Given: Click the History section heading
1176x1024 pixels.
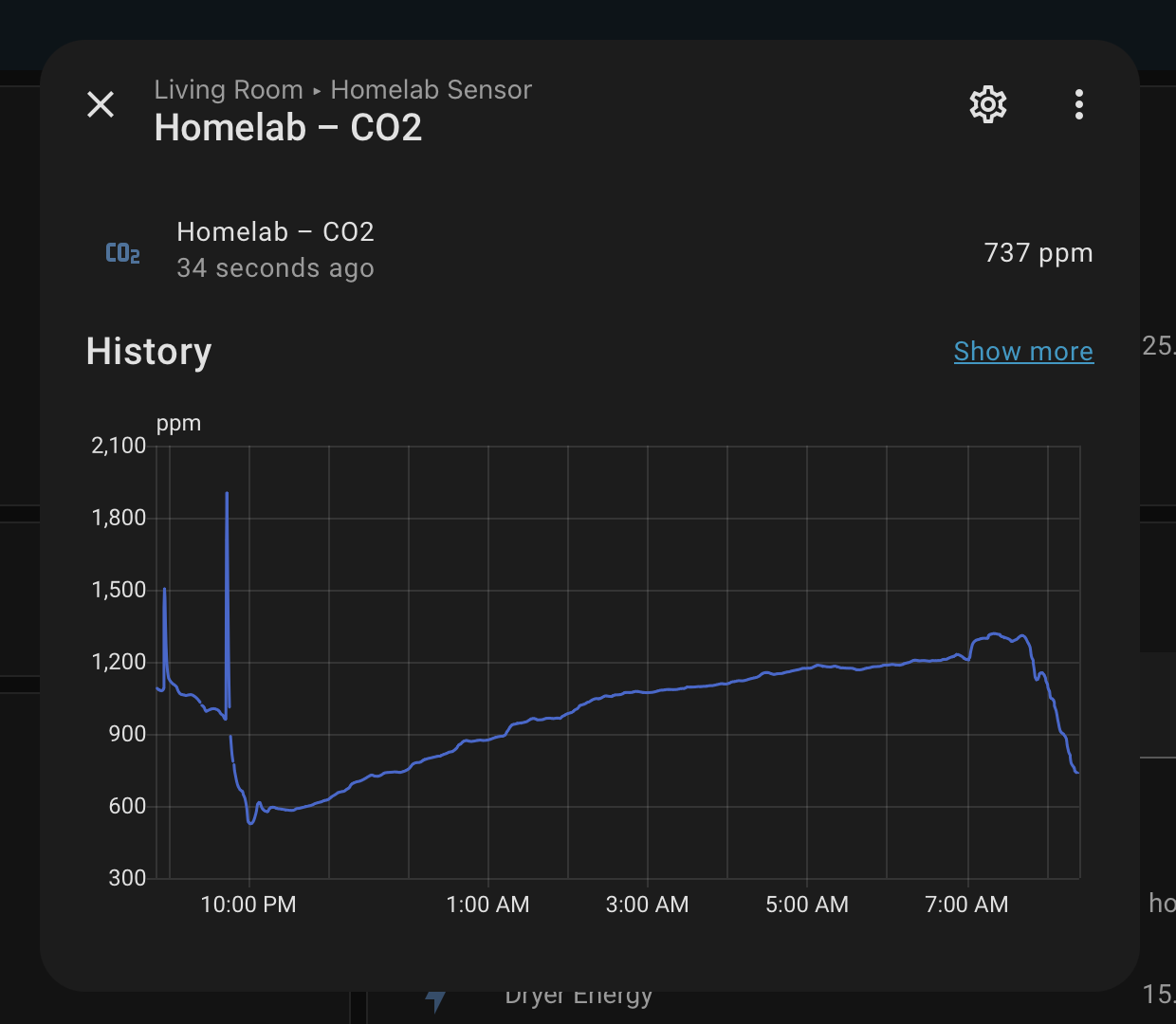Looking at the screenshot, I should pyautogui.click(x=149, y=352).
